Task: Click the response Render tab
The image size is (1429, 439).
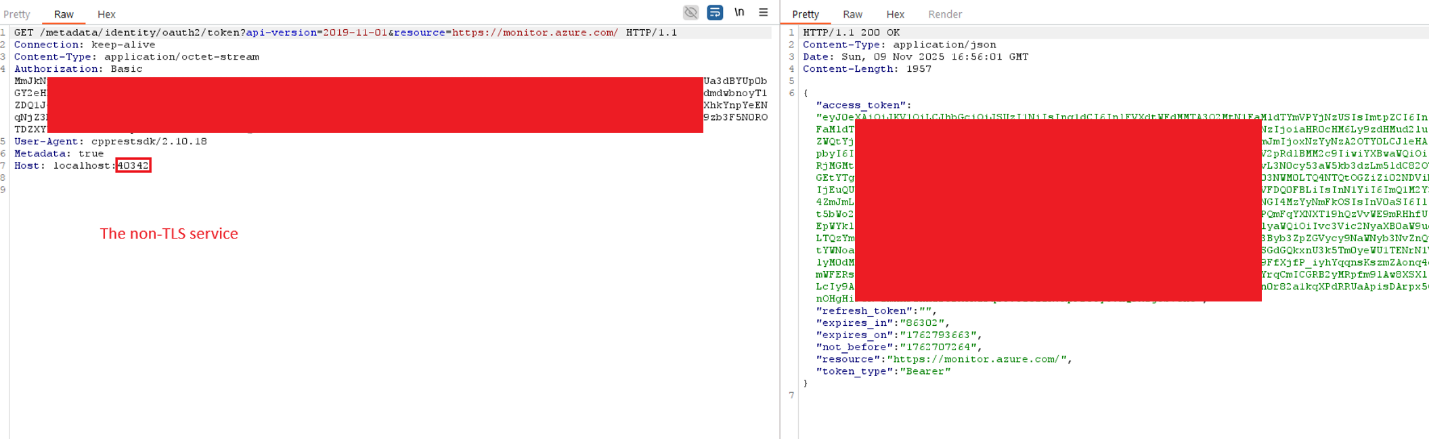Action: pyautogui.click(x=945, y=15)
